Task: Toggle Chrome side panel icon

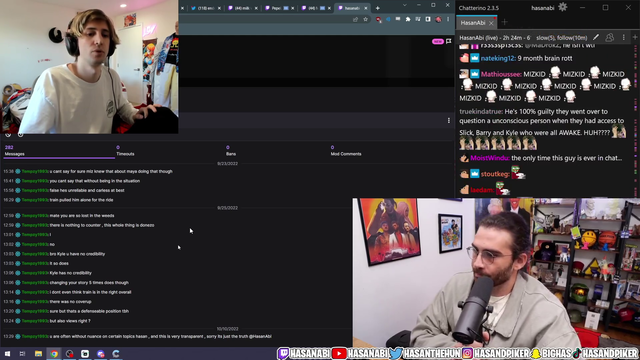Action: click(428, 19)
